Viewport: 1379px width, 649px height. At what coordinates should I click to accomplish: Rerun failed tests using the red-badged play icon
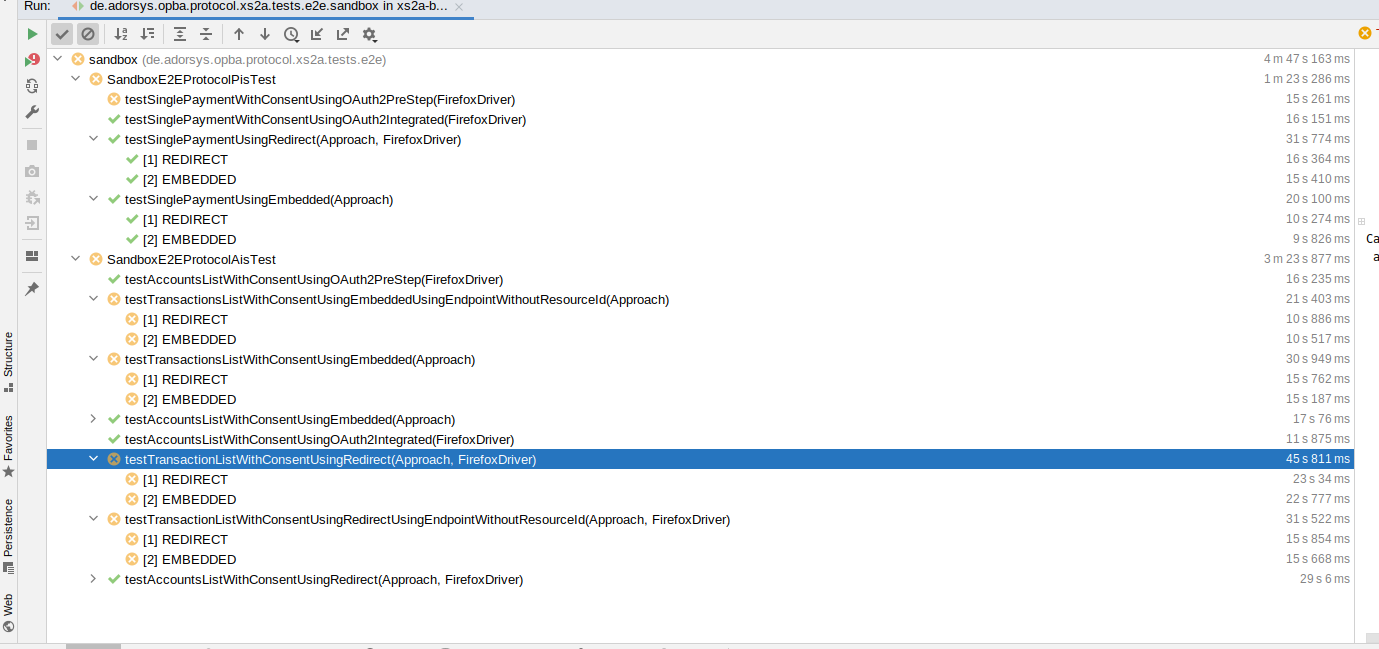32,60
